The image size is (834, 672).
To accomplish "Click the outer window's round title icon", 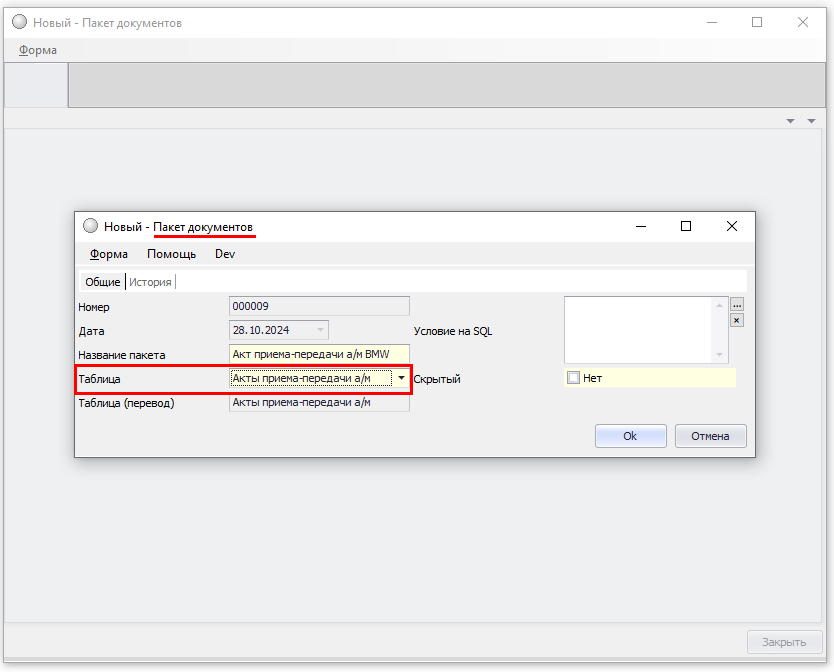I will 19,22.
